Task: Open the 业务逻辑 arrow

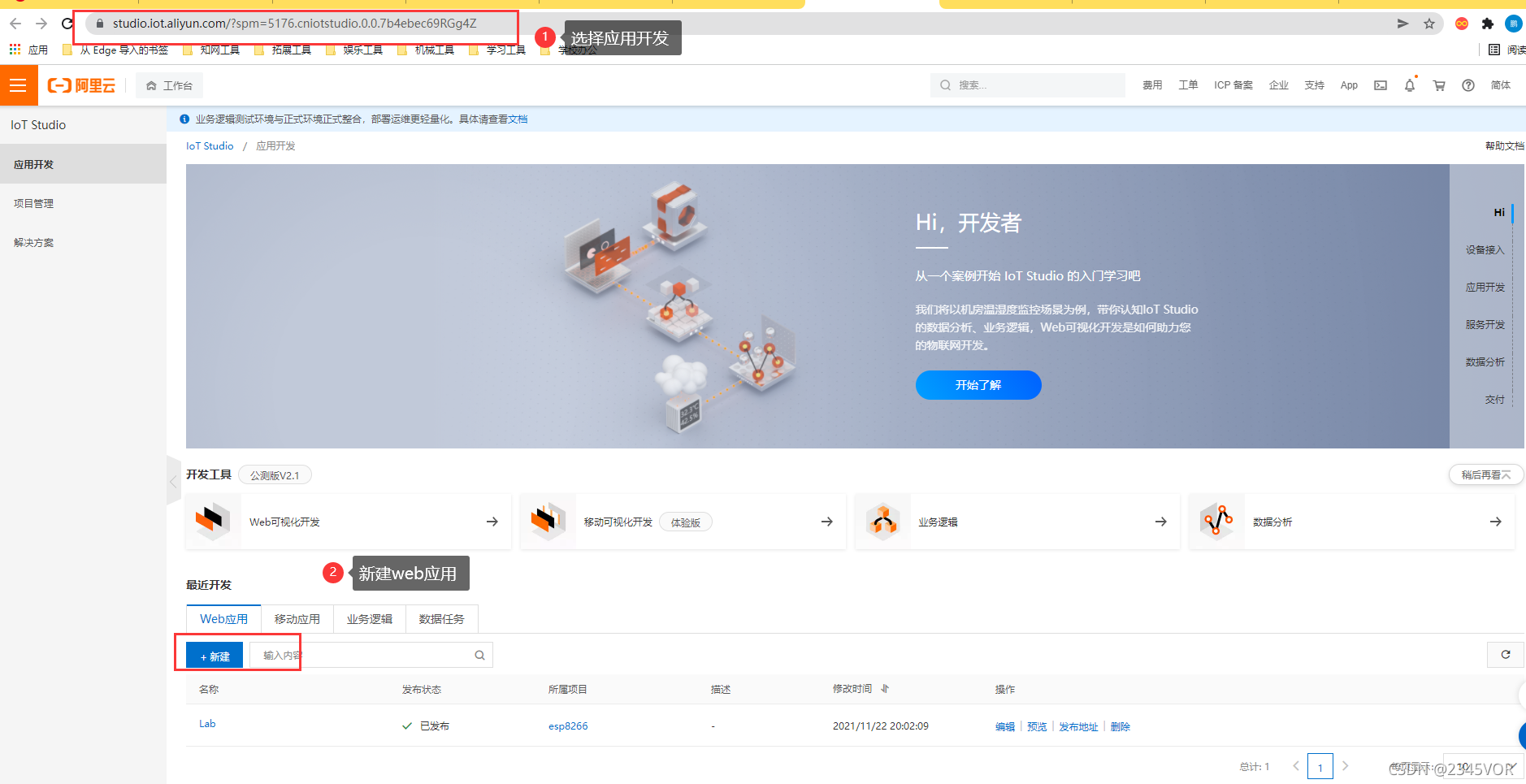Action: tap(1161, 522)
